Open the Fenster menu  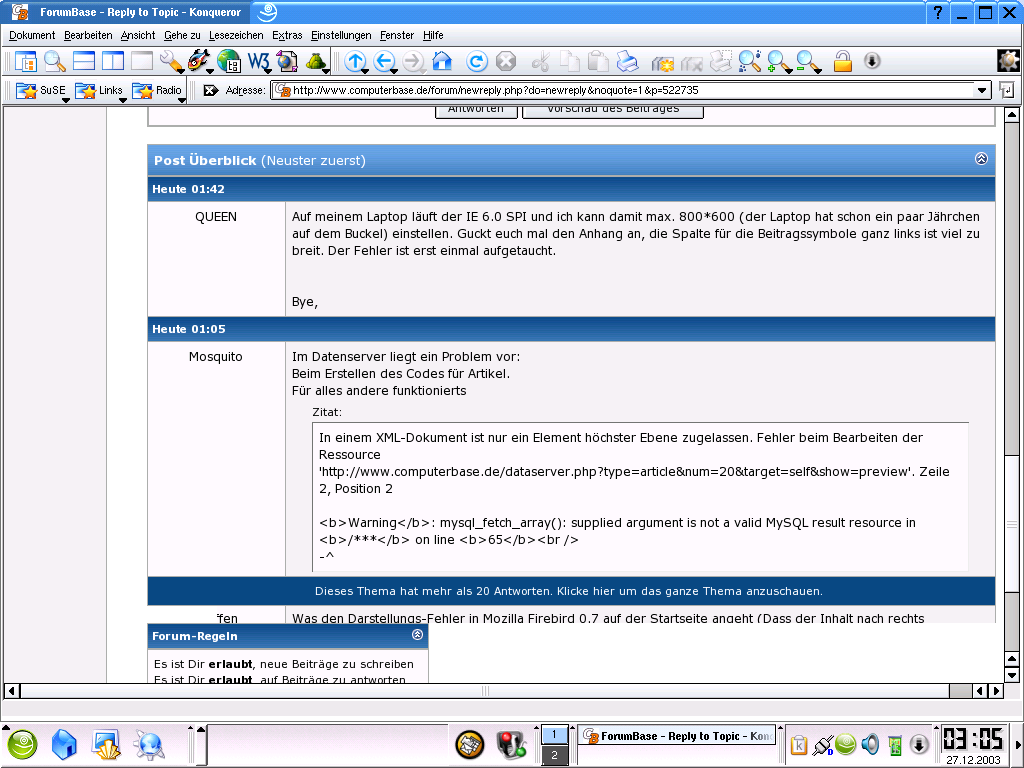397,35
